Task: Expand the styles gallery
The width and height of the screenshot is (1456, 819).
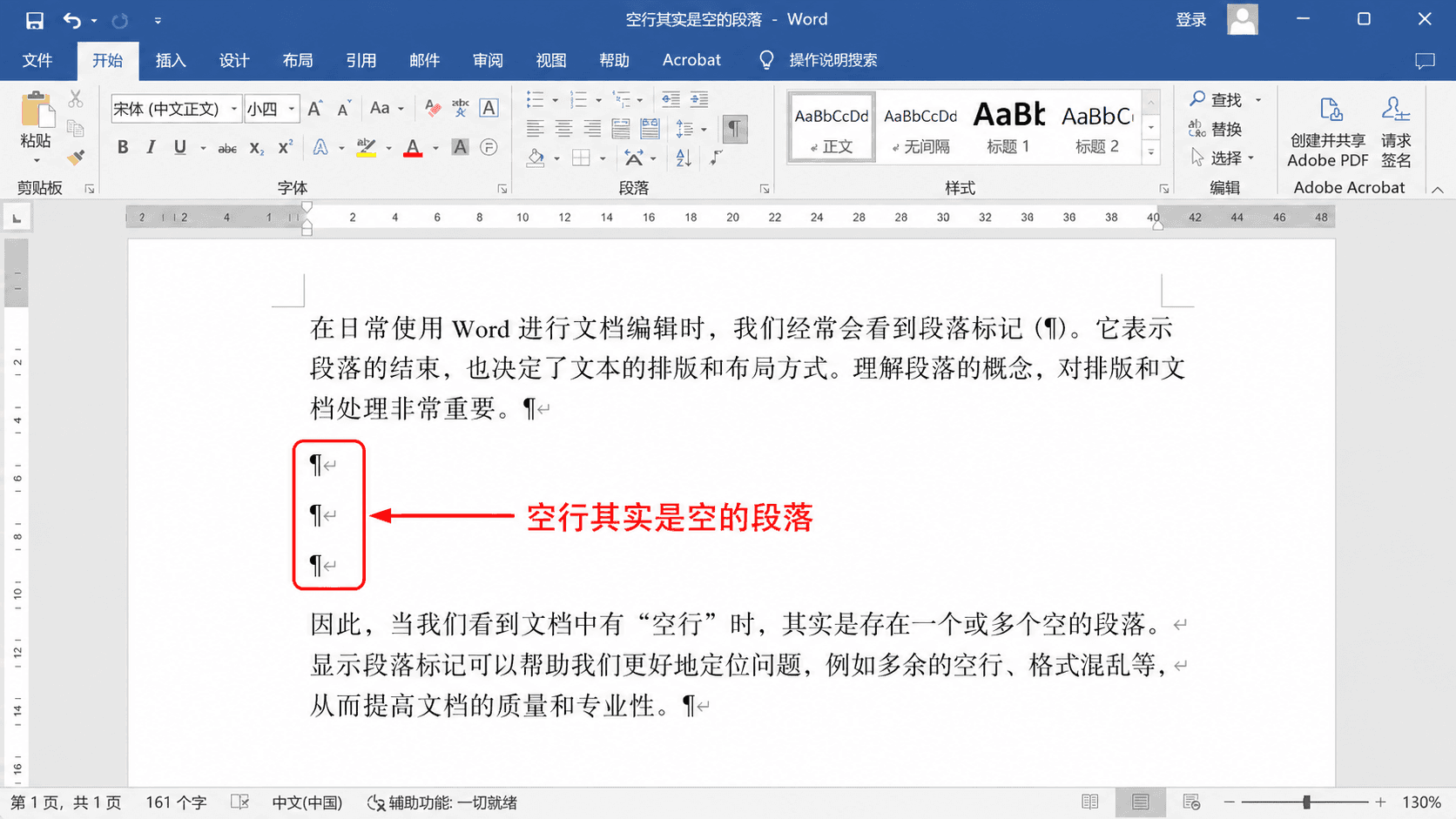Action: (x=1151, y=151)
